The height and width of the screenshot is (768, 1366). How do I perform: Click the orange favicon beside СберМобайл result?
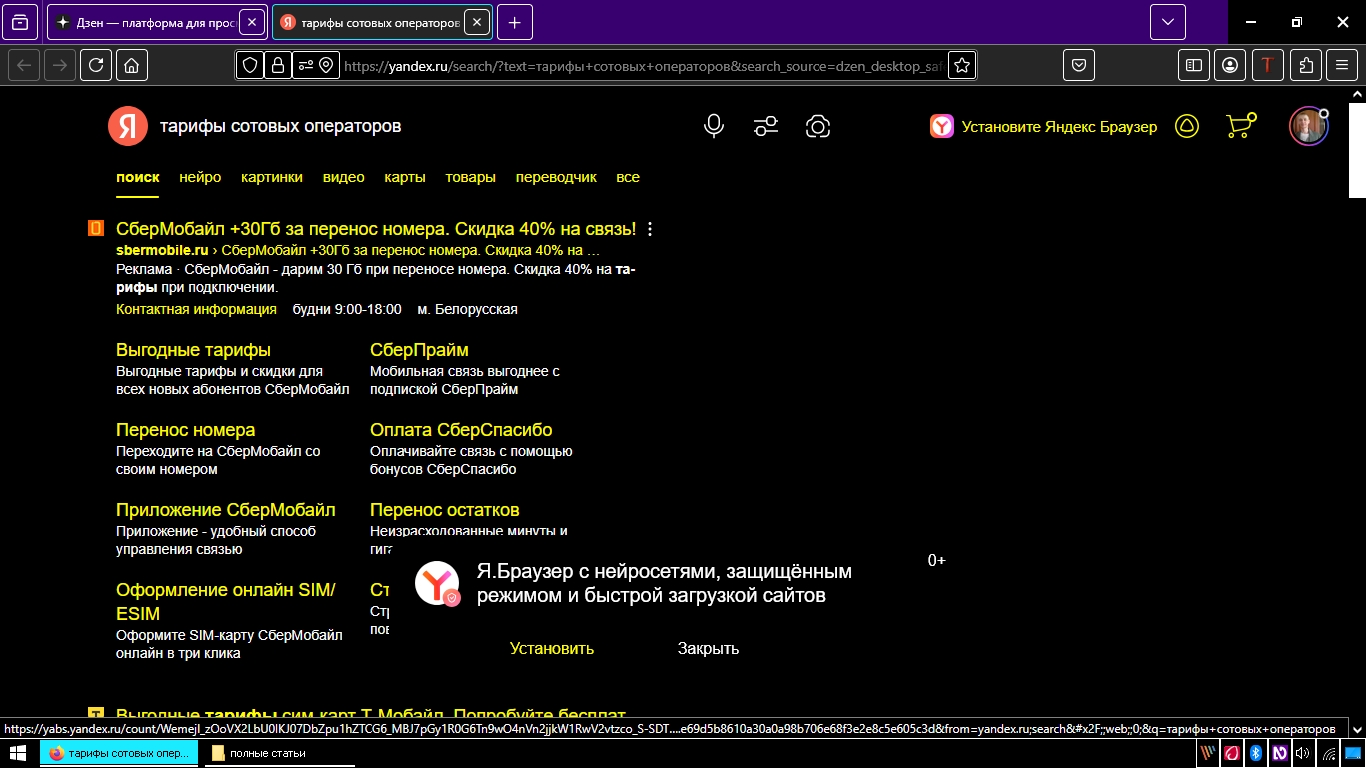pyautogui.click(x=96, y=229)
